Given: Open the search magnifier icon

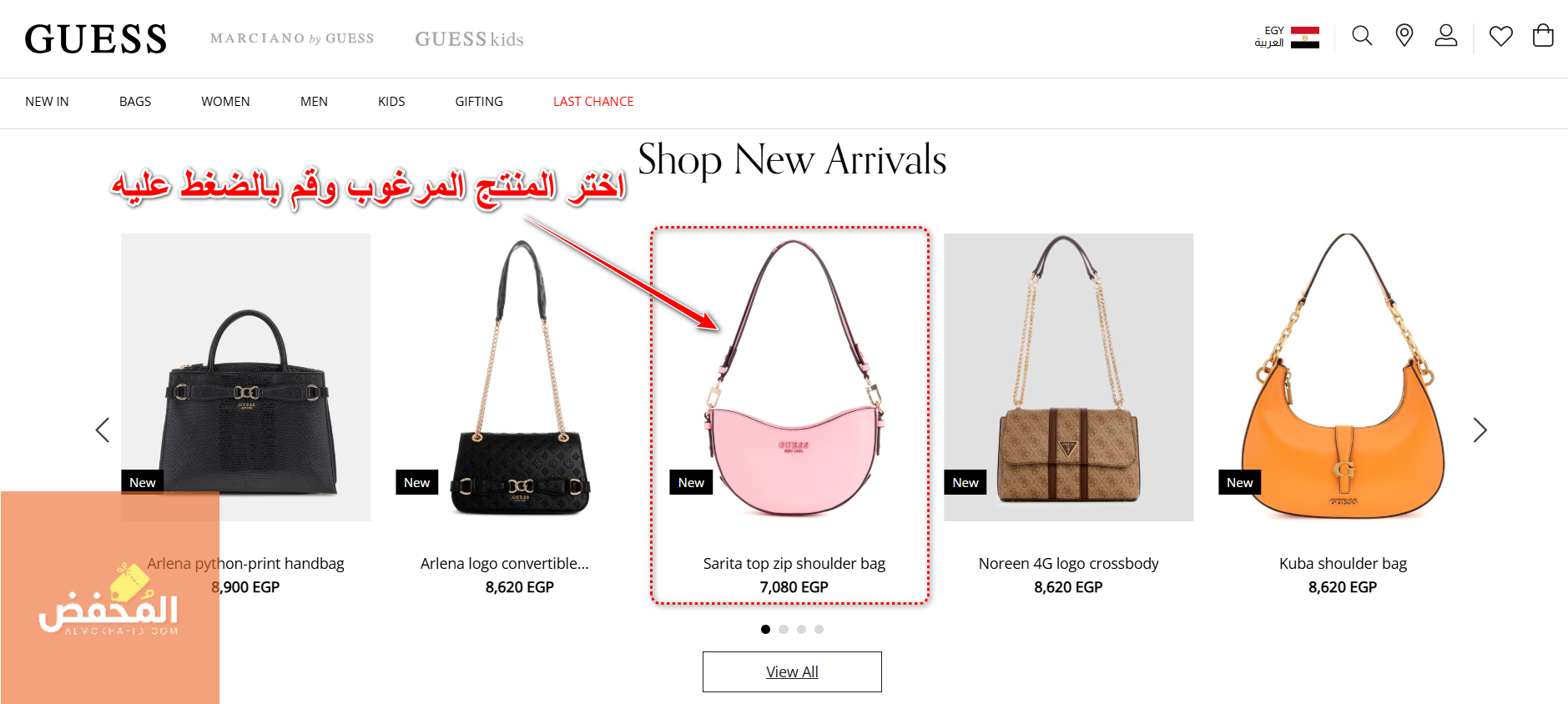Looking at the screenshot, I should coord(1362,36).
